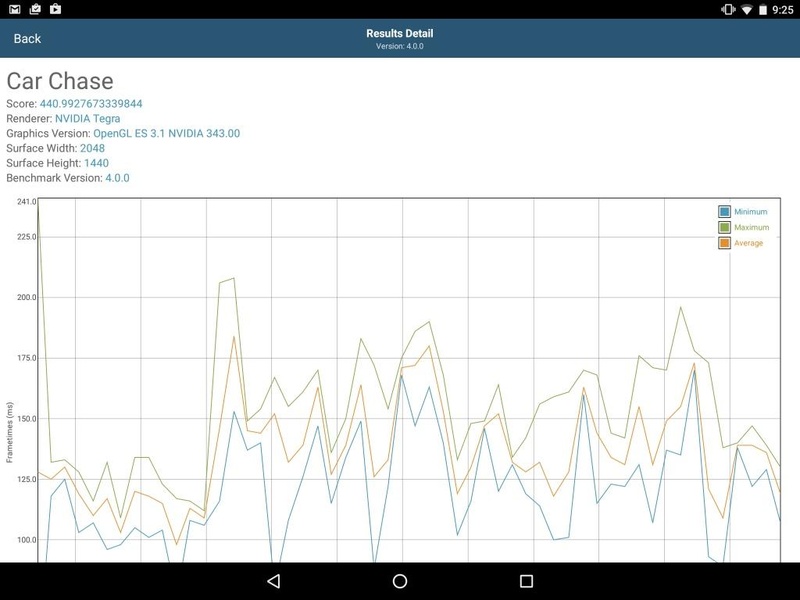The height and width of the screenshot is (600, 800).
Task: Tap the 125.0 y-axis label
Action: [x=27, y=480]
